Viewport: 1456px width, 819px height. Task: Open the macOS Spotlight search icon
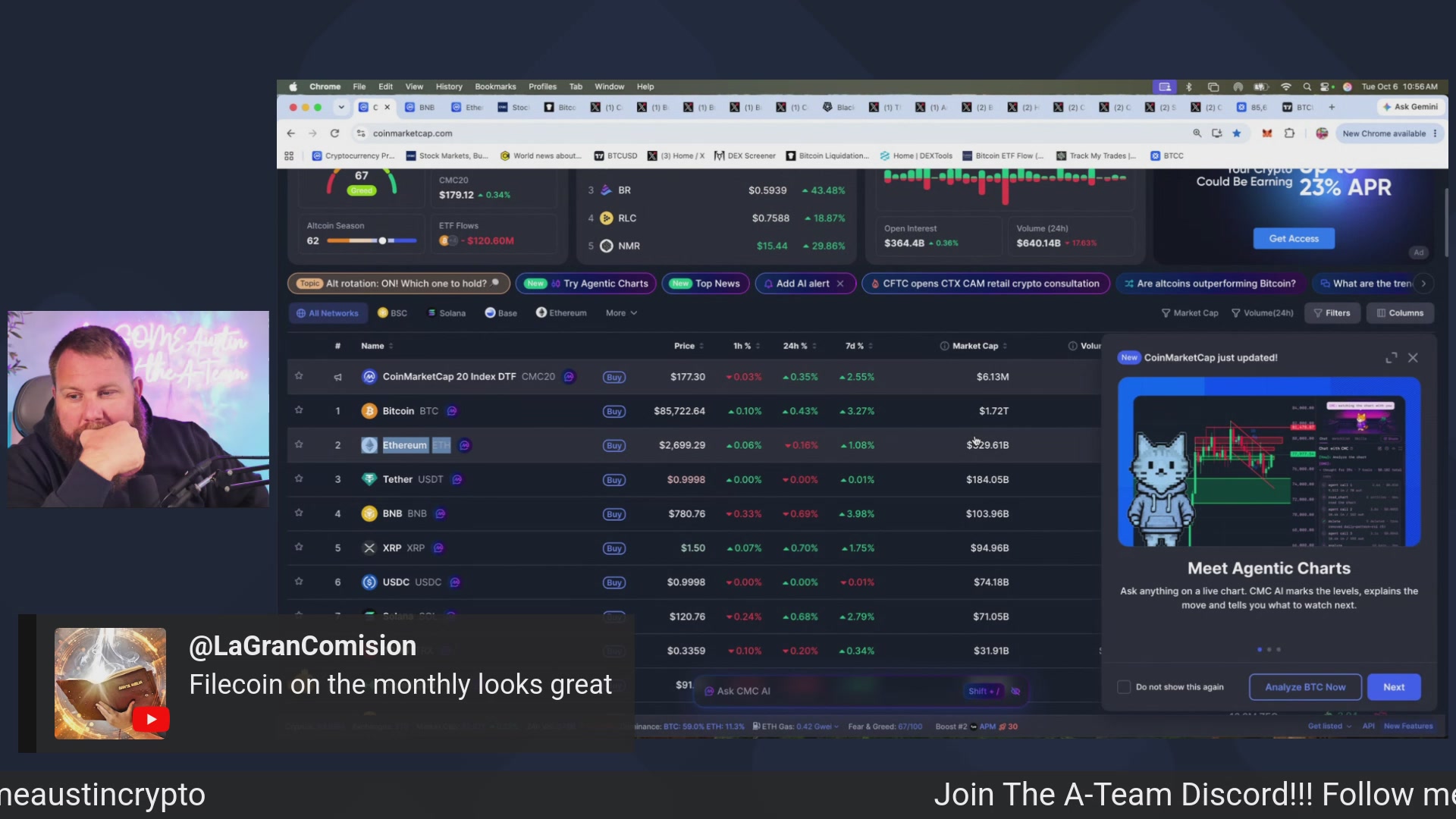[1307, 86]
